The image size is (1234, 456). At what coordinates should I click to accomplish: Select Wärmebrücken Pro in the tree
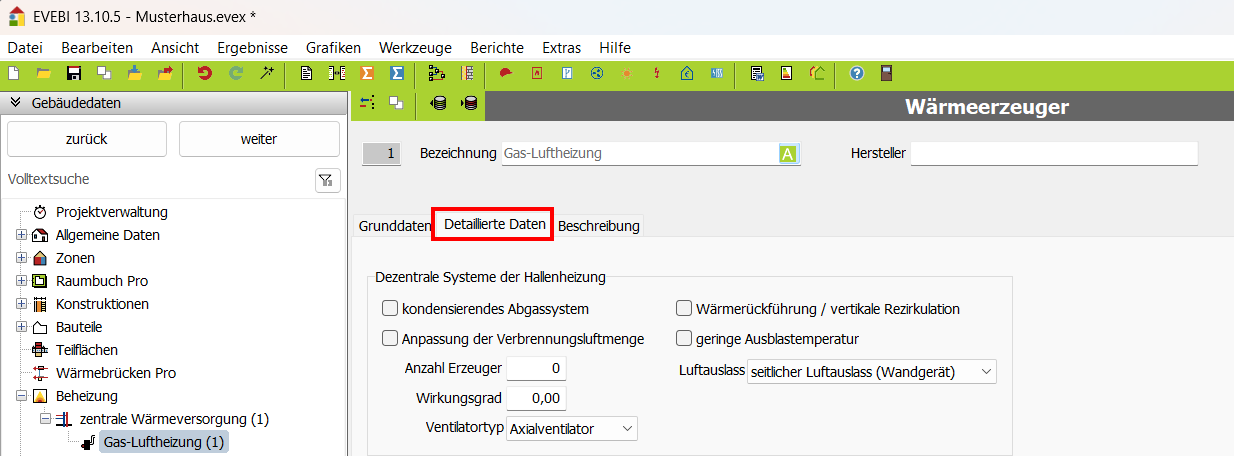pyautogui.click(x=116, y=373)
